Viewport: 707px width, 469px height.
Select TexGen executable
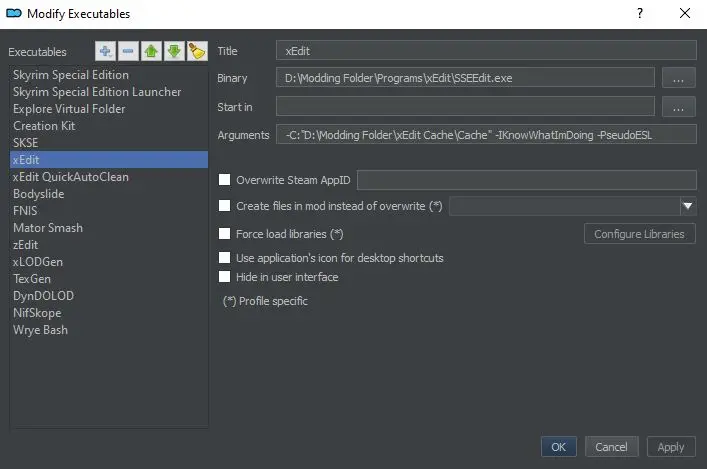pyautogui.click(x=109, y=279)
